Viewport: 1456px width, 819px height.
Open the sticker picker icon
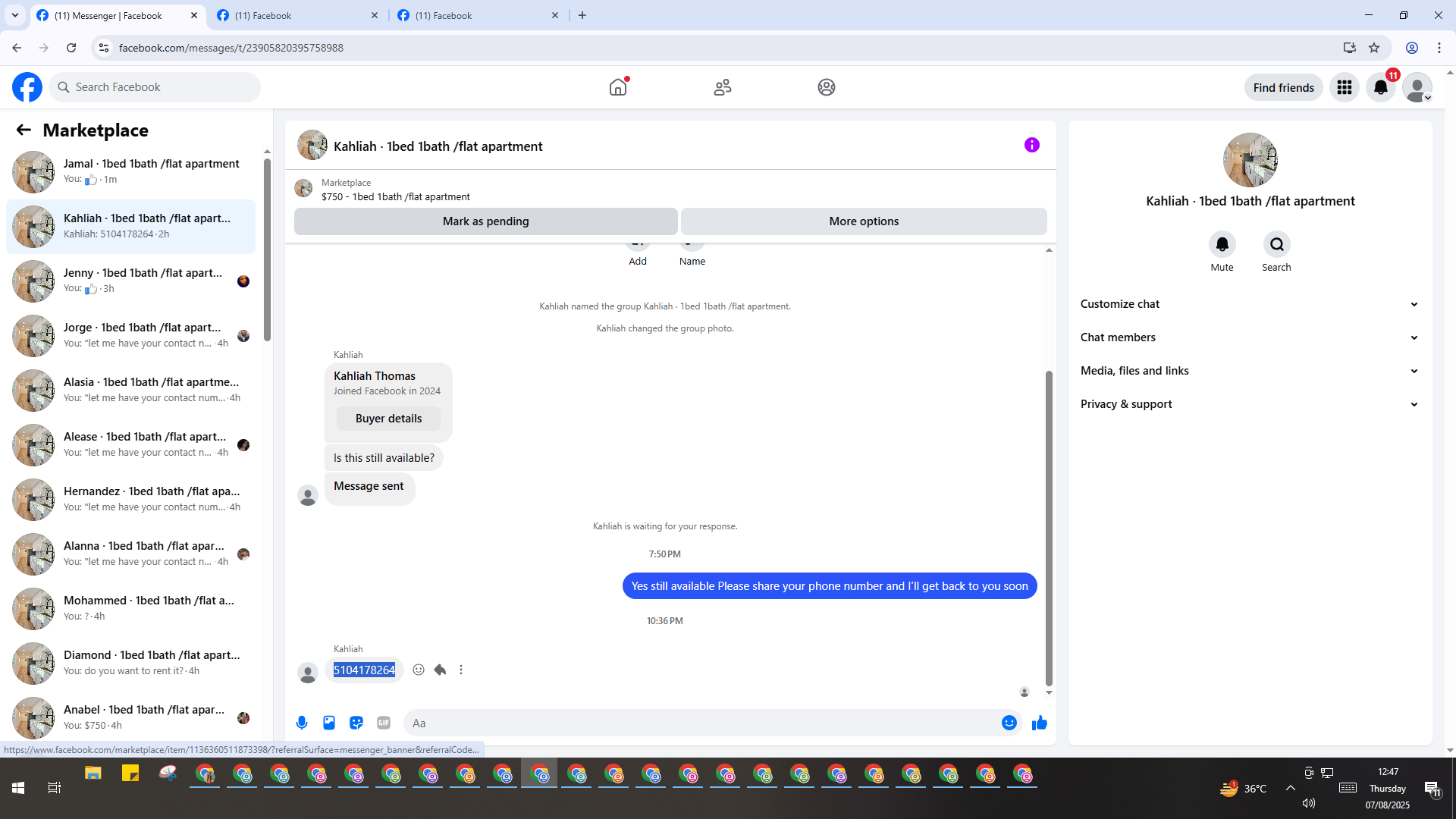pos(356,723)
